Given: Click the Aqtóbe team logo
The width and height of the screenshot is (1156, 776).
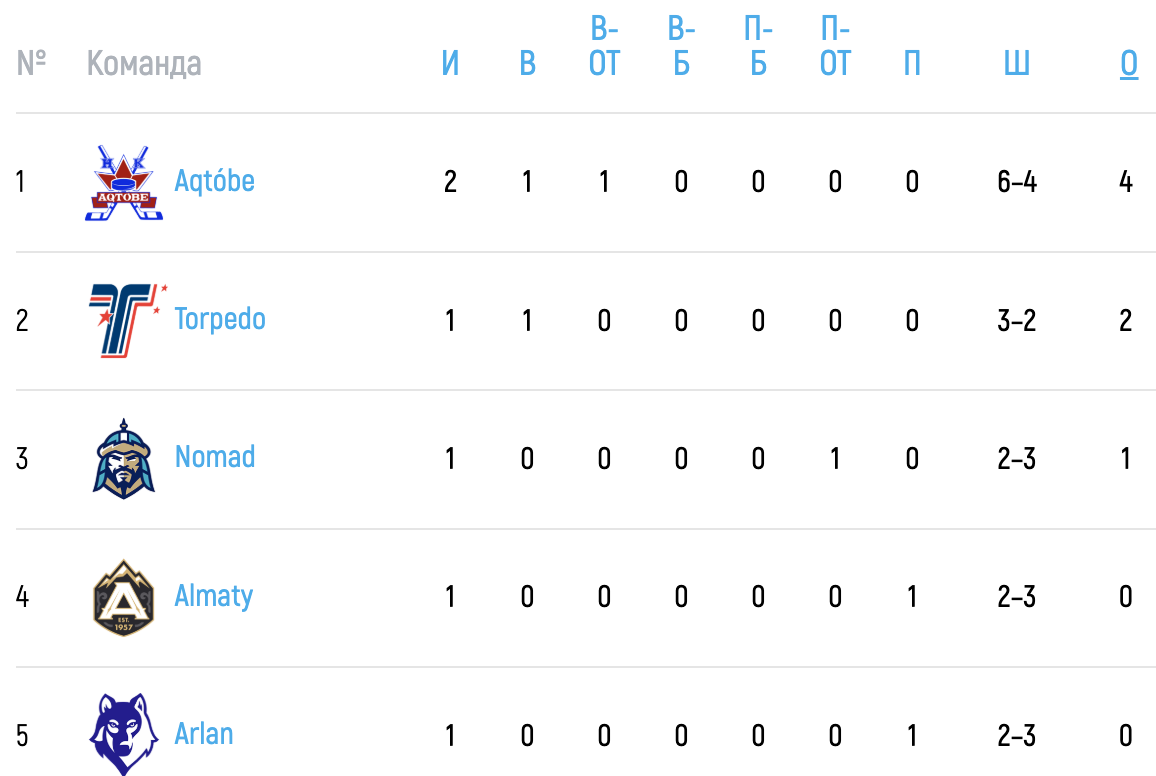Looking at the screenshot, I should [x=124, y=183].
